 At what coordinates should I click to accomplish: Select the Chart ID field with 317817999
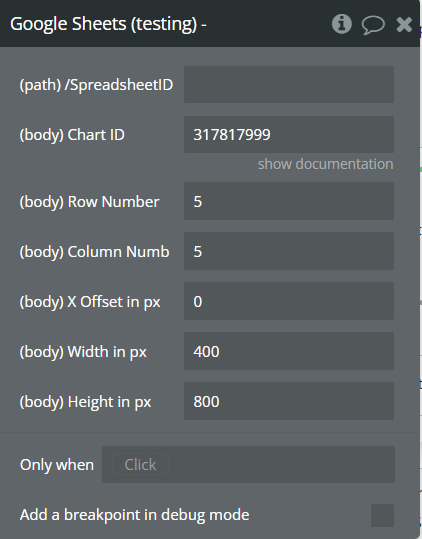pyautogui.click(x=289, y=134)
